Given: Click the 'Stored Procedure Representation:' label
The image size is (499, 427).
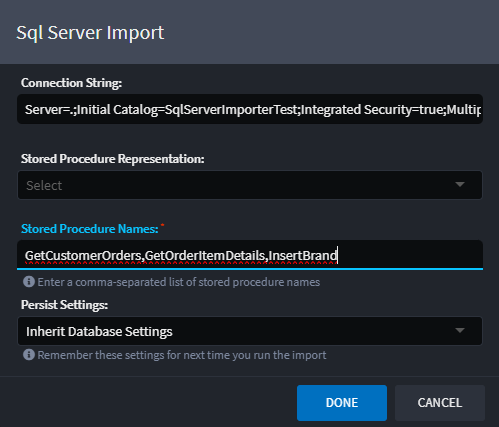Looking at the screenshot, I should [113, 159].
